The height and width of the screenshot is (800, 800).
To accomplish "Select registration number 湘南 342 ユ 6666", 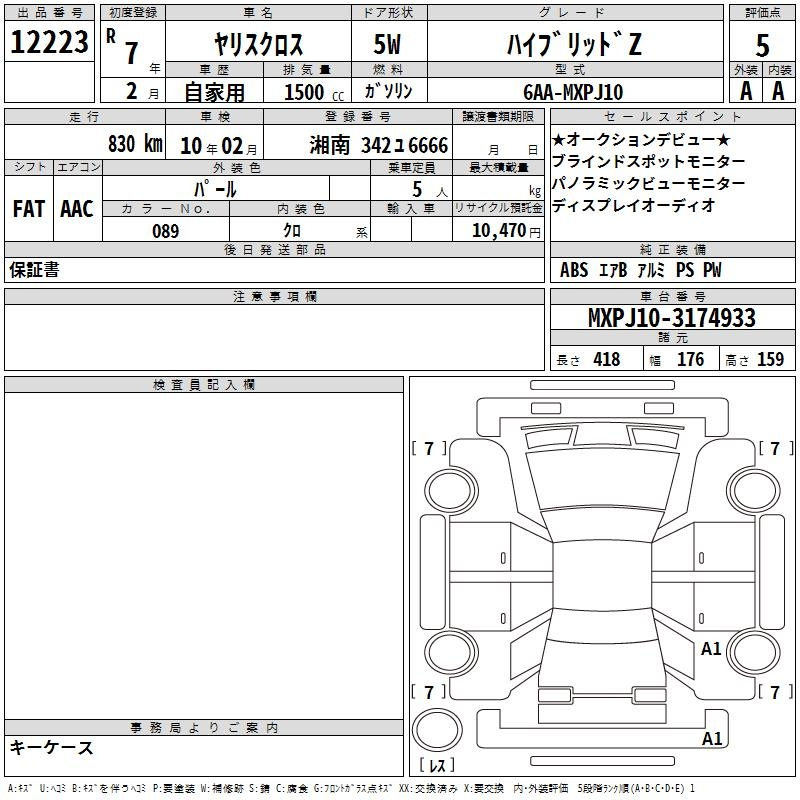I will tap(379, 145).
